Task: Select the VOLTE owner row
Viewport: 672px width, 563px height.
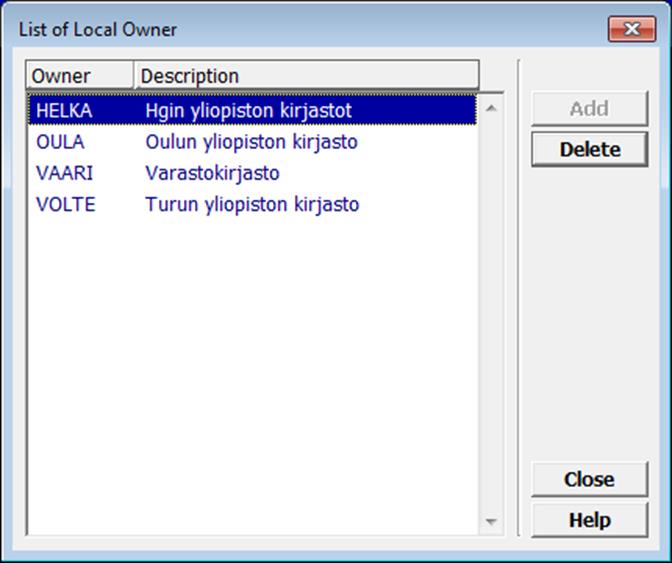Action: pos(252,204)
